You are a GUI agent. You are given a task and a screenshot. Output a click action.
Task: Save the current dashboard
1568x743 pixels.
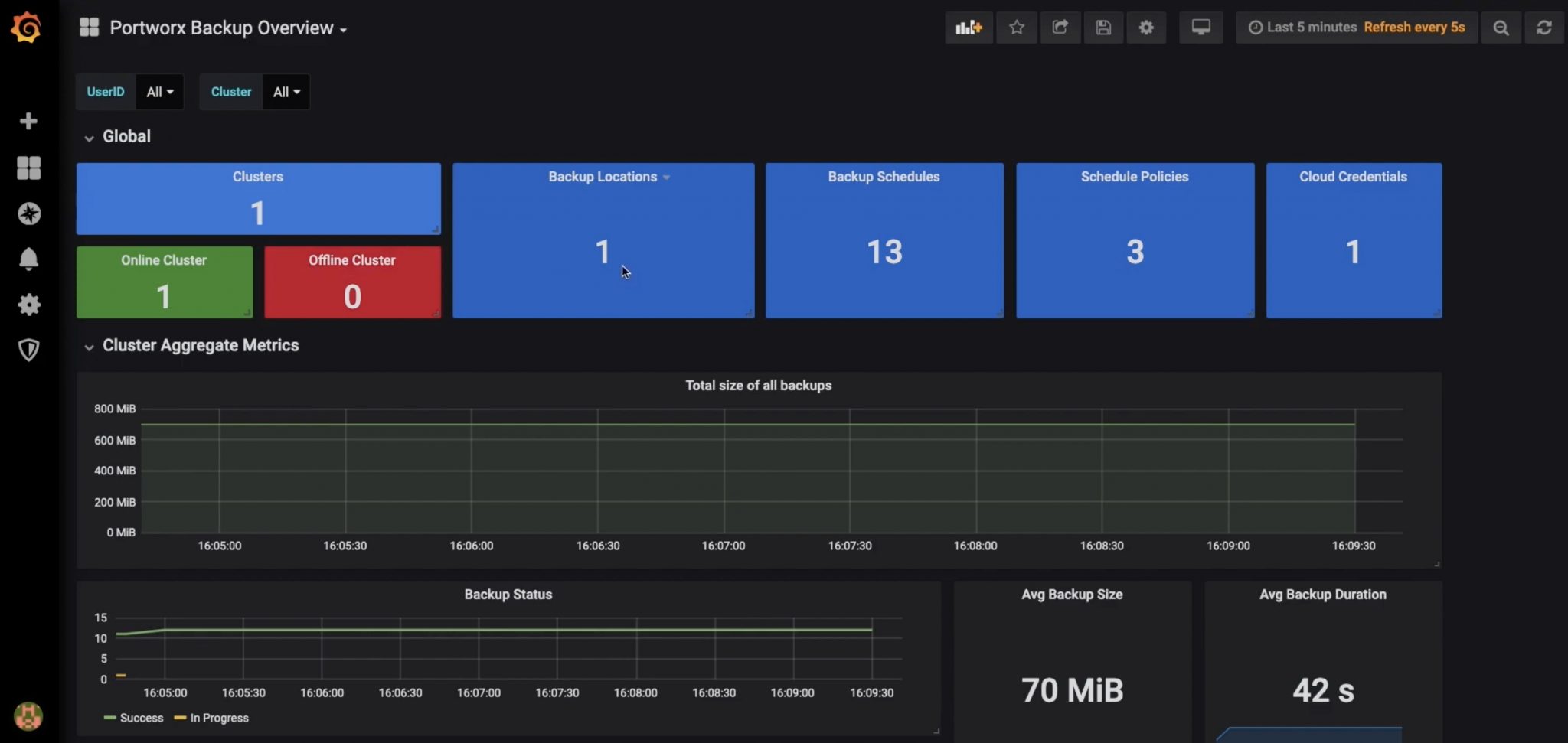1104,27
